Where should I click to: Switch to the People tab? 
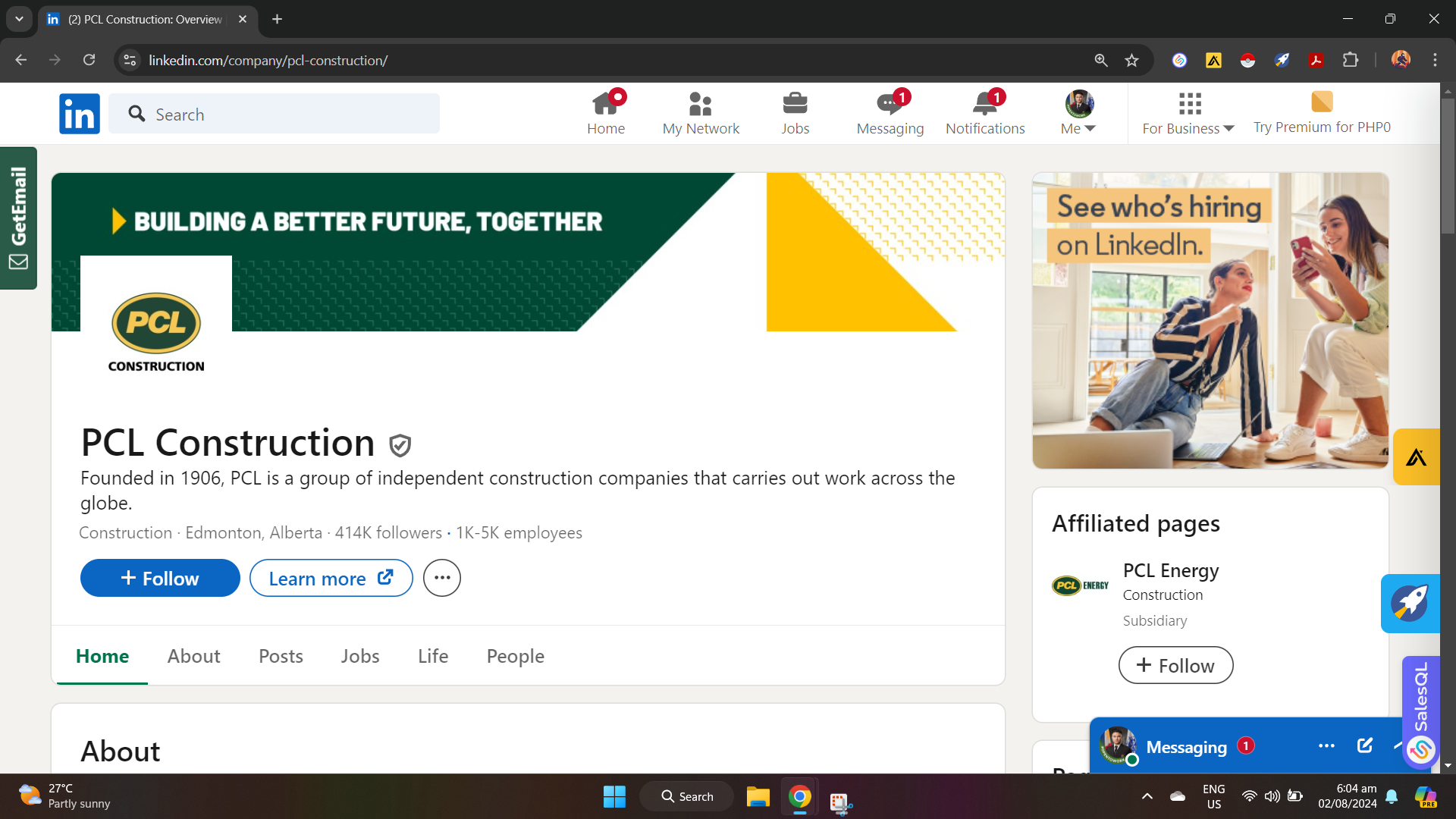(x=515, y=656)
